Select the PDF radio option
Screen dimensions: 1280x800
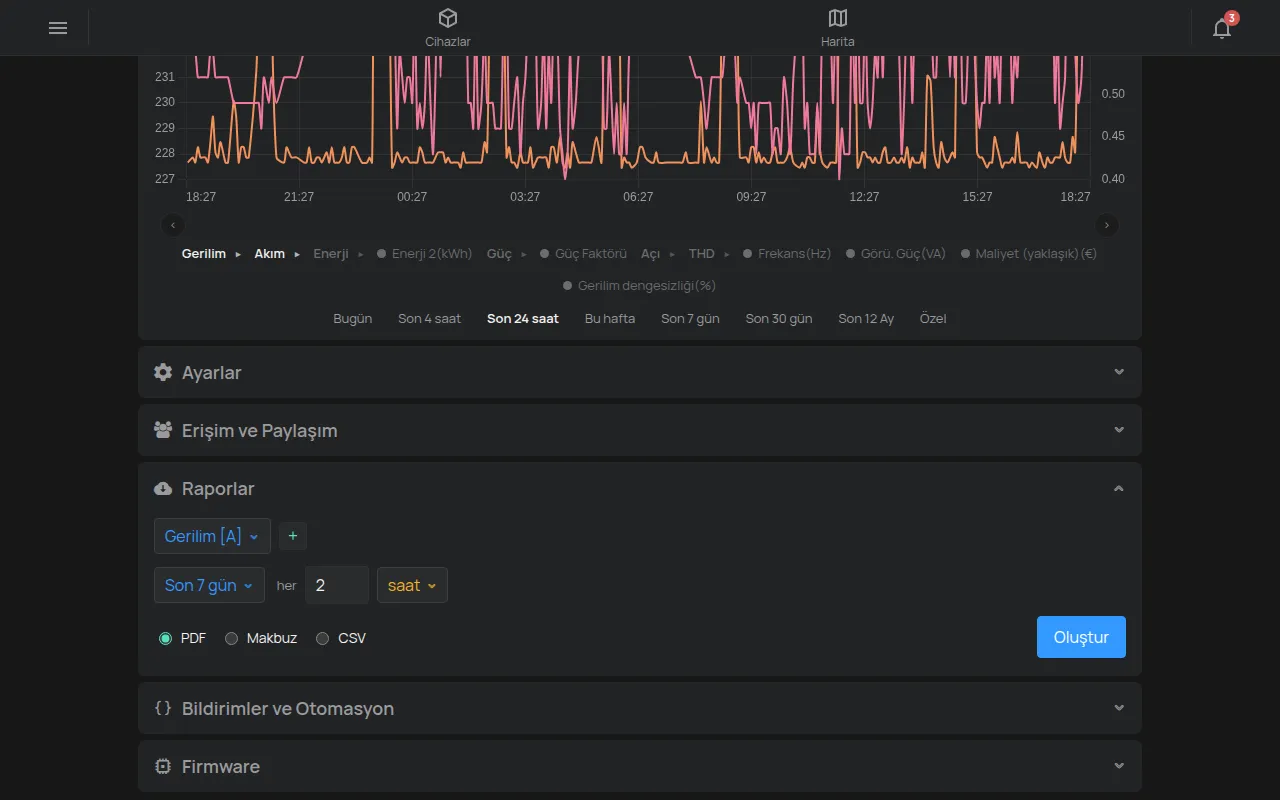[x=165, y=638]
